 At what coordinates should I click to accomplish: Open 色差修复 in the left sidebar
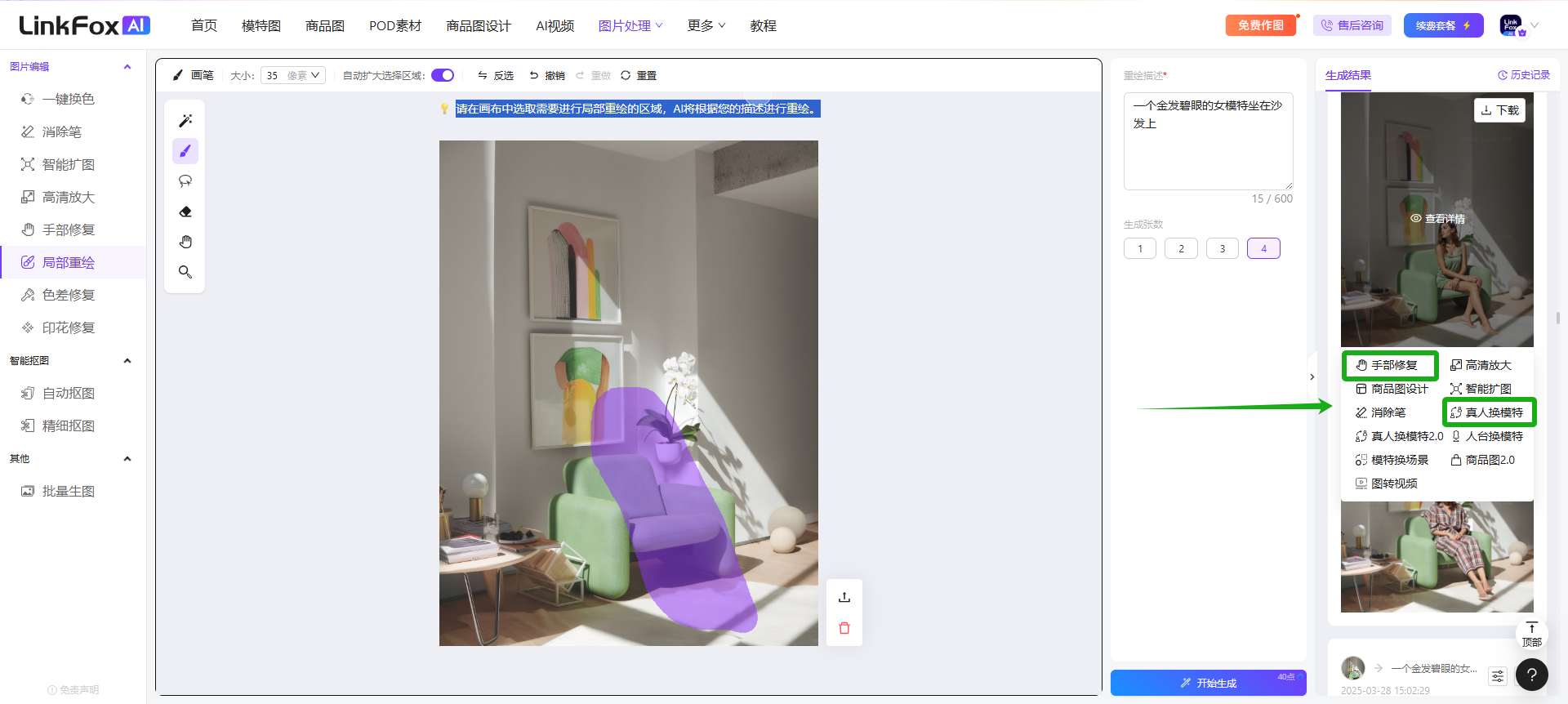(x=69, y=295)
